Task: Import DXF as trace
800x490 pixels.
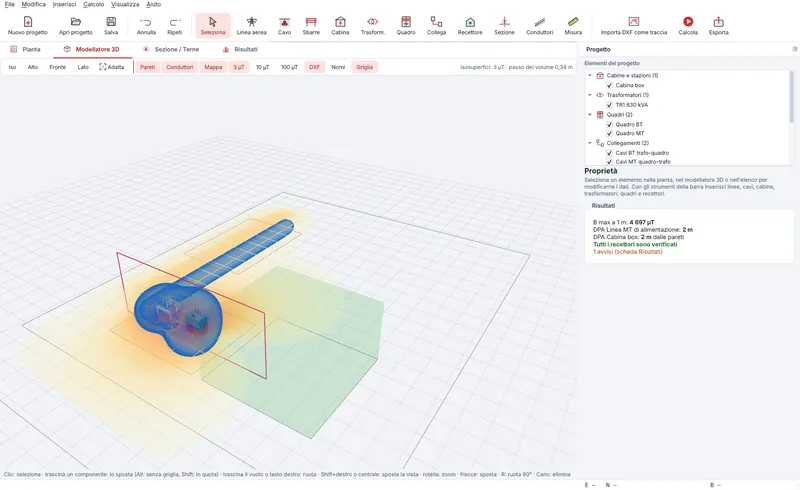Action: [x=634, y=26]
